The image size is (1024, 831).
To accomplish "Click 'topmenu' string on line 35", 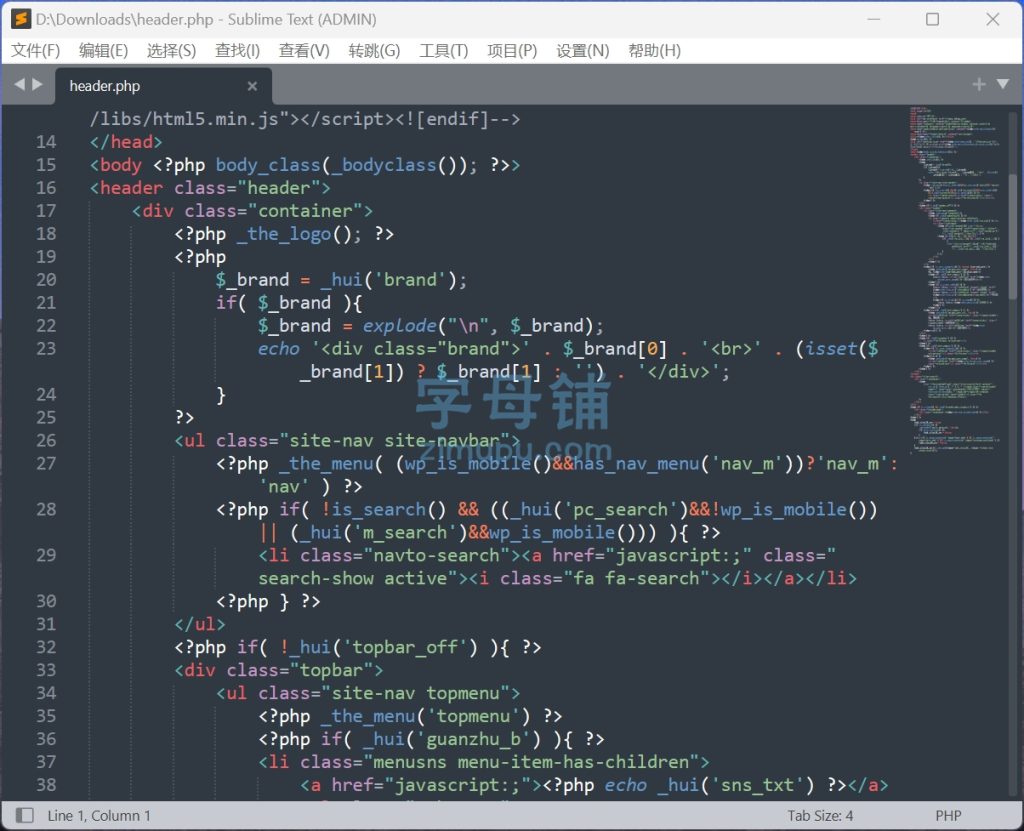I will pyautogui.click(x=473, y=716).
